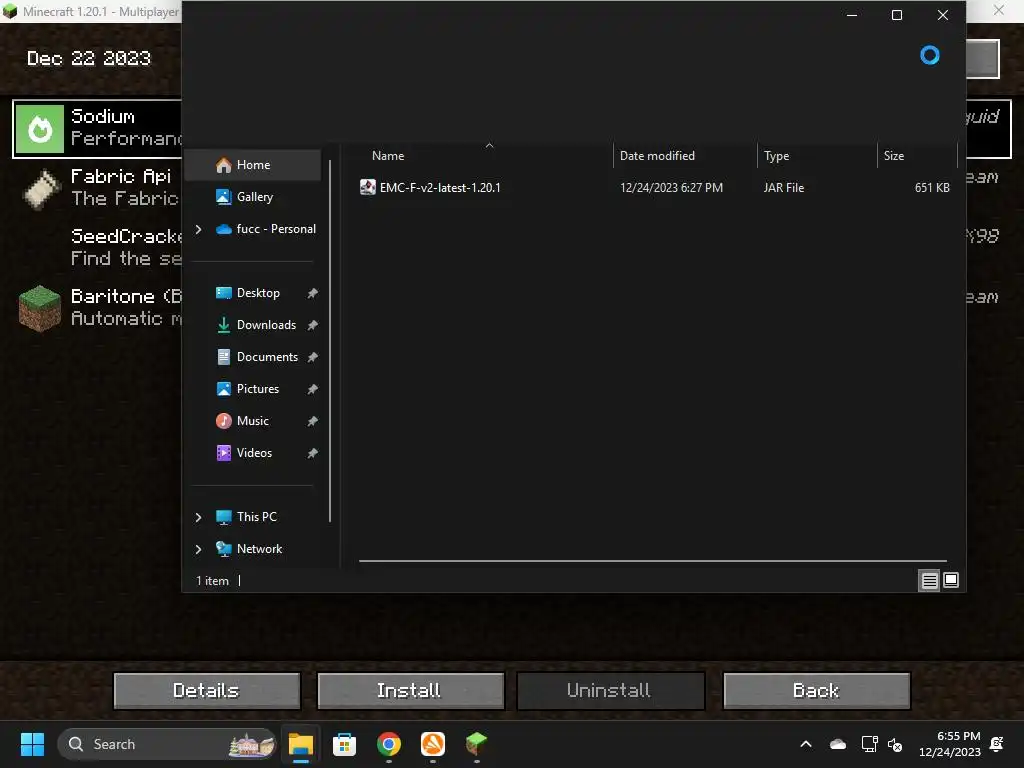The height and width of the screenshot is (768, 1024).
Task: Switch to details view layout icon
Action: pos(929,581)
